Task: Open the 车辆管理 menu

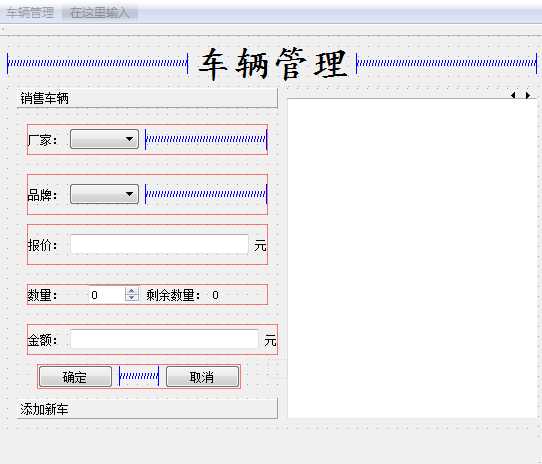Action: pyautogui.click(x=30, y=13)
